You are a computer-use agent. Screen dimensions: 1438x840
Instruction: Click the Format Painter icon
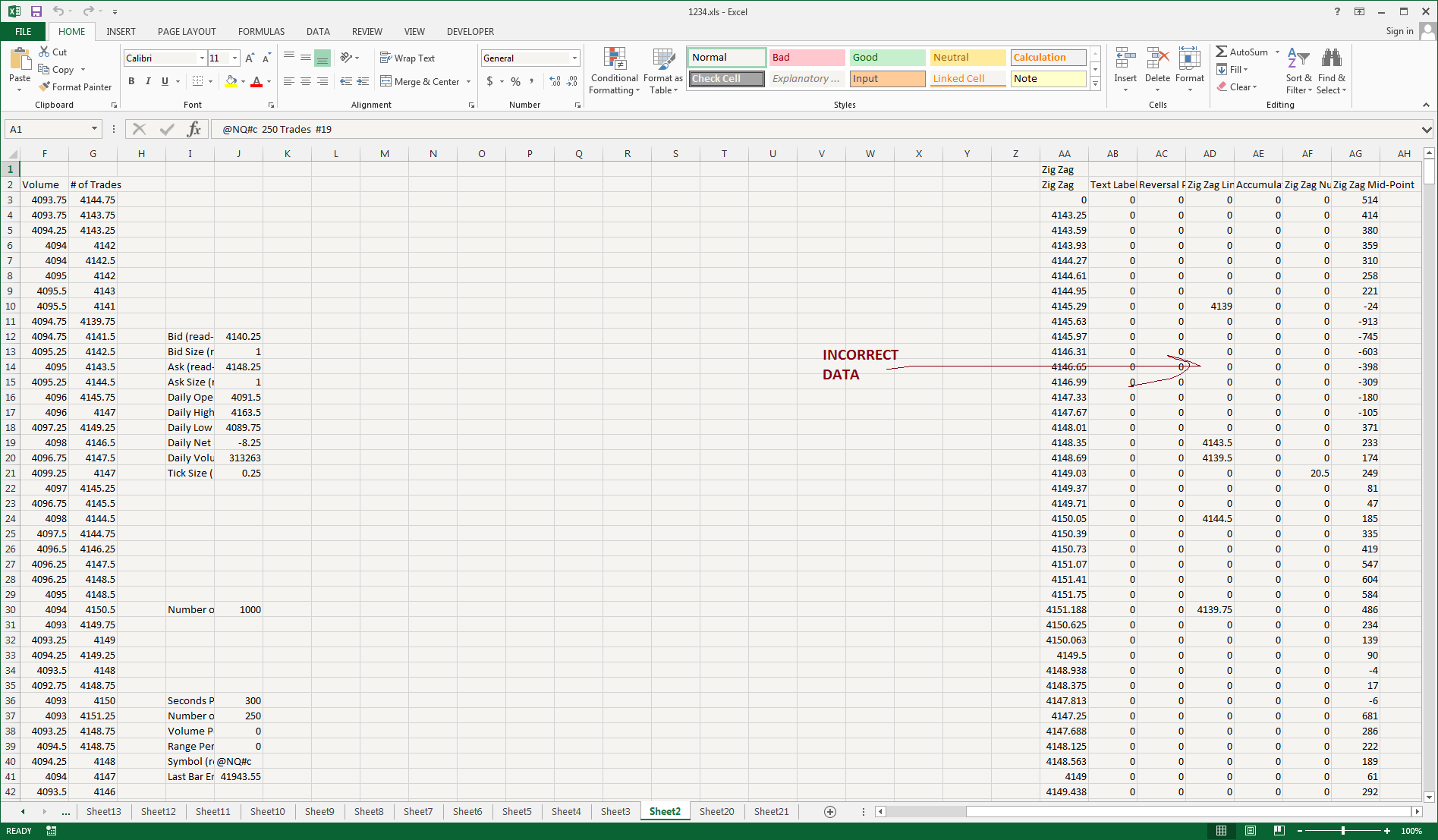pyautogui.click(x=45, y=87)
